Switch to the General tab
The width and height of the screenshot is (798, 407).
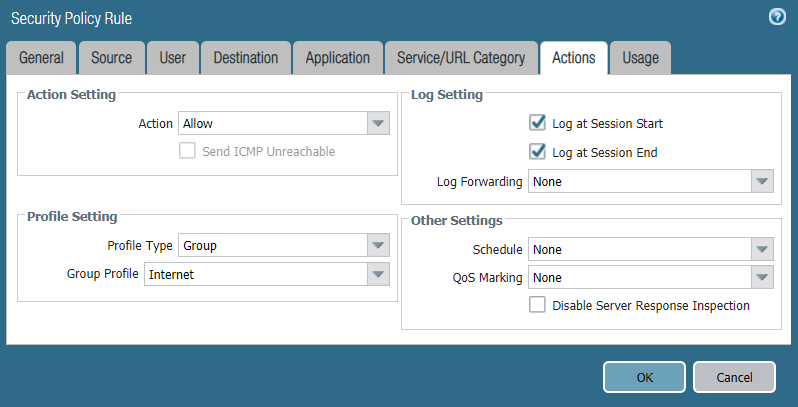41,58
